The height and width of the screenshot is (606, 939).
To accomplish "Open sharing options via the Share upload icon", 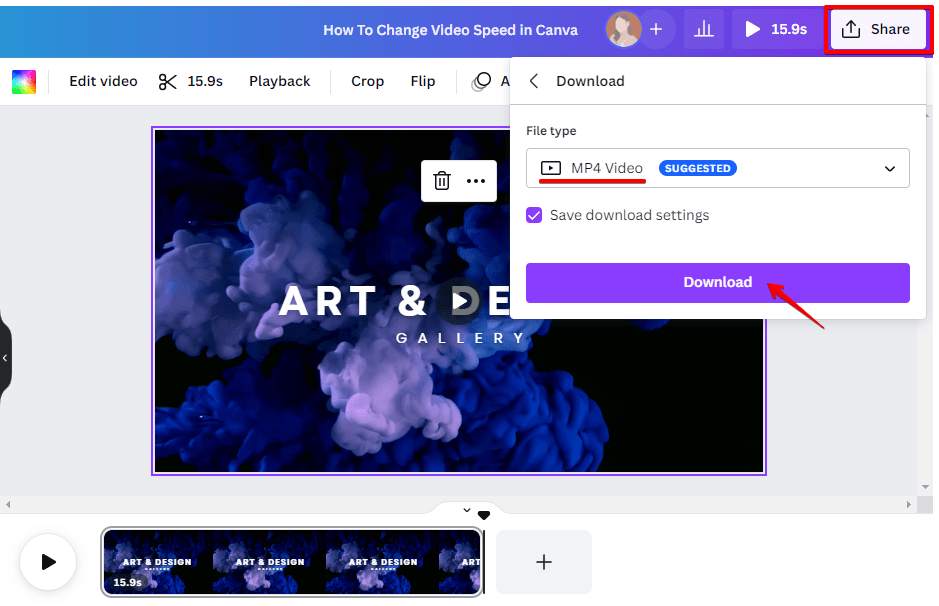I will click(x=877, y=29).
